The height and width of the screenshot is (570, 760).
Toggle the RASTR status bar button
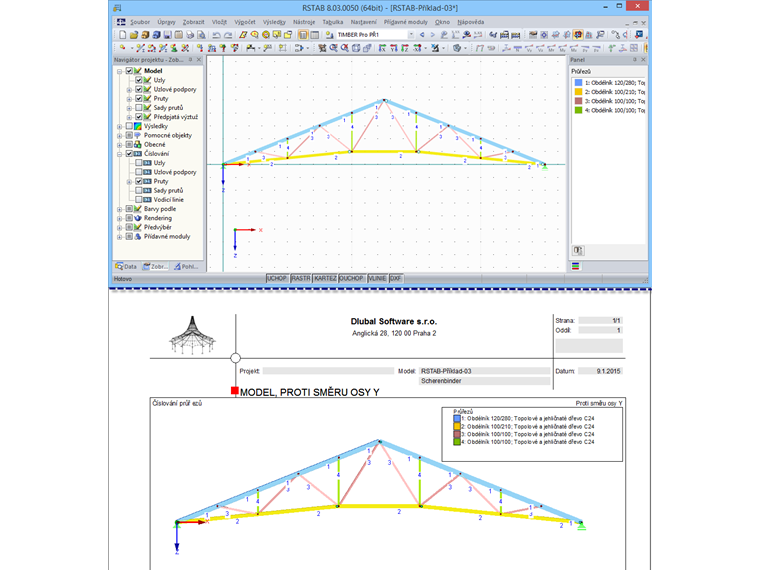click(x=301, y=278)
